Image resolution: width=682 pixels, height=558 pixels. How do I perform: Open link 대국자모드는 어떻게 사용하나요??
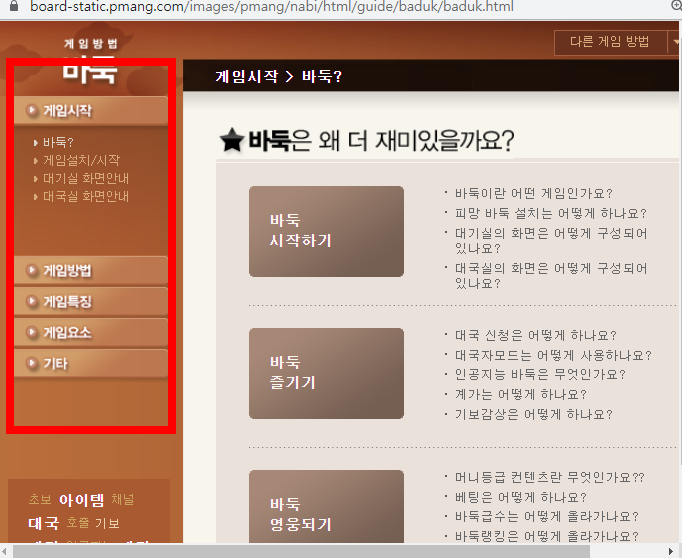[x=553, y=355]
